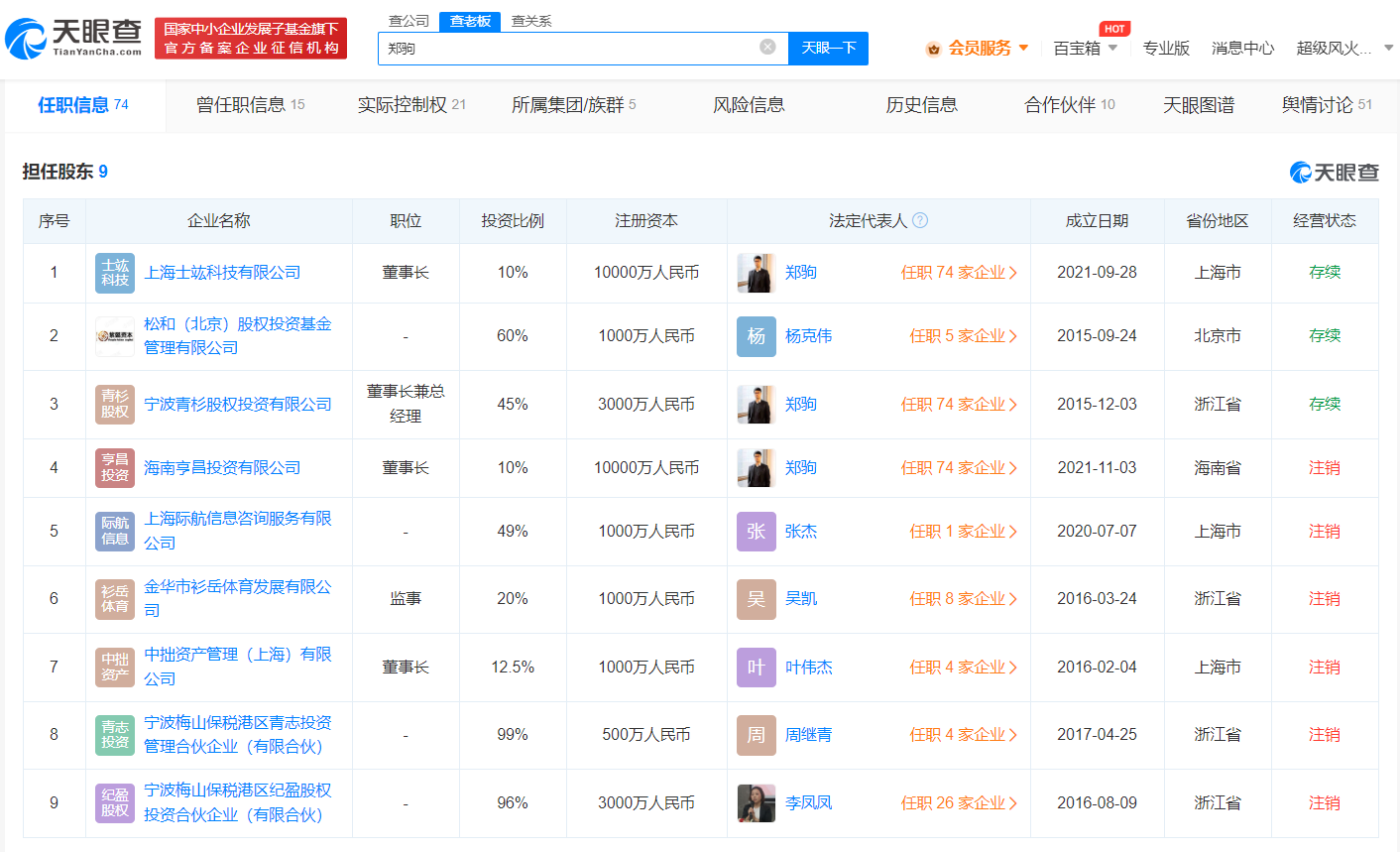Click the question mark beside 法定代表人
The image size is (1400, 852).
pos(921,220)
